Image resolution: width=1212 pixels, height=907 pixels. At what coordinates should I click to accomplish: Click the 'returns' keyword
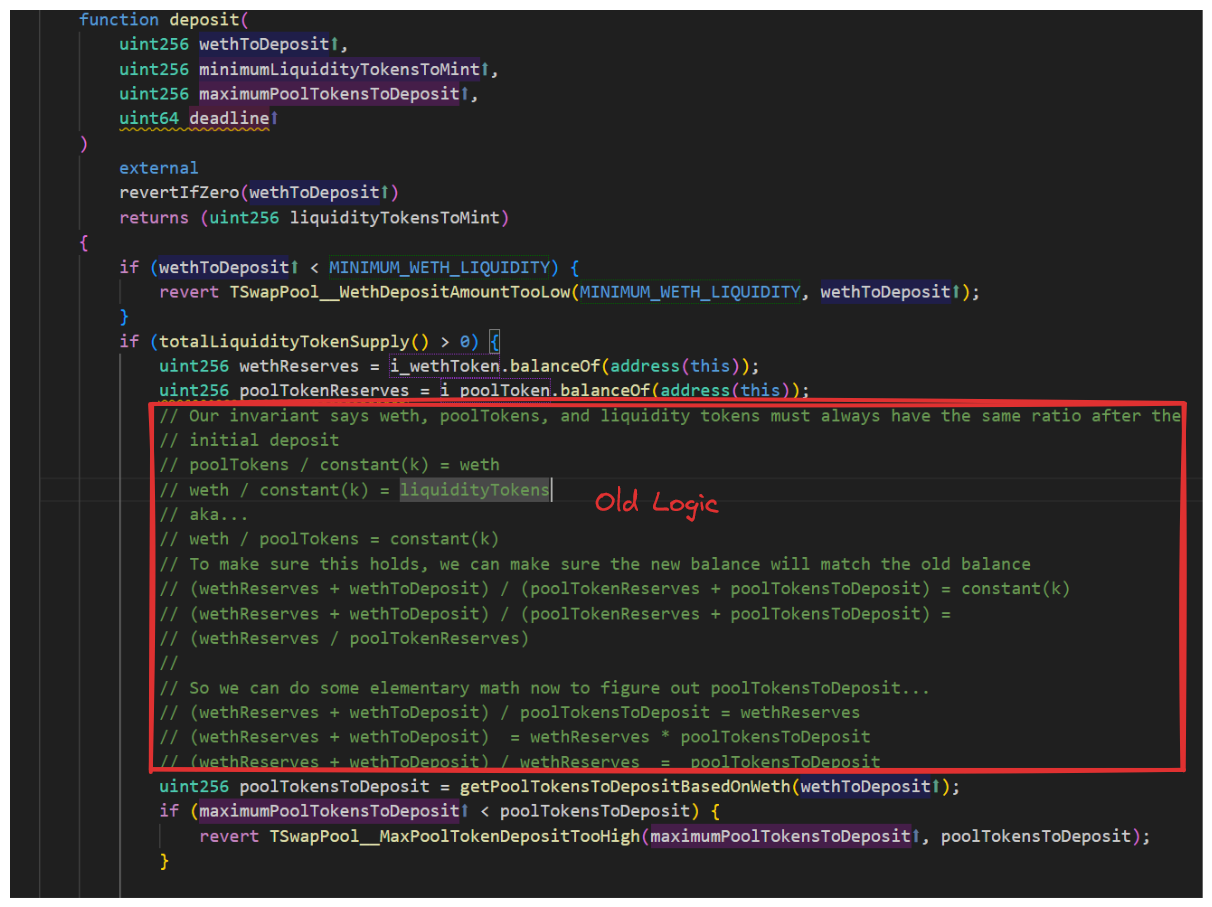pos(154,217)
